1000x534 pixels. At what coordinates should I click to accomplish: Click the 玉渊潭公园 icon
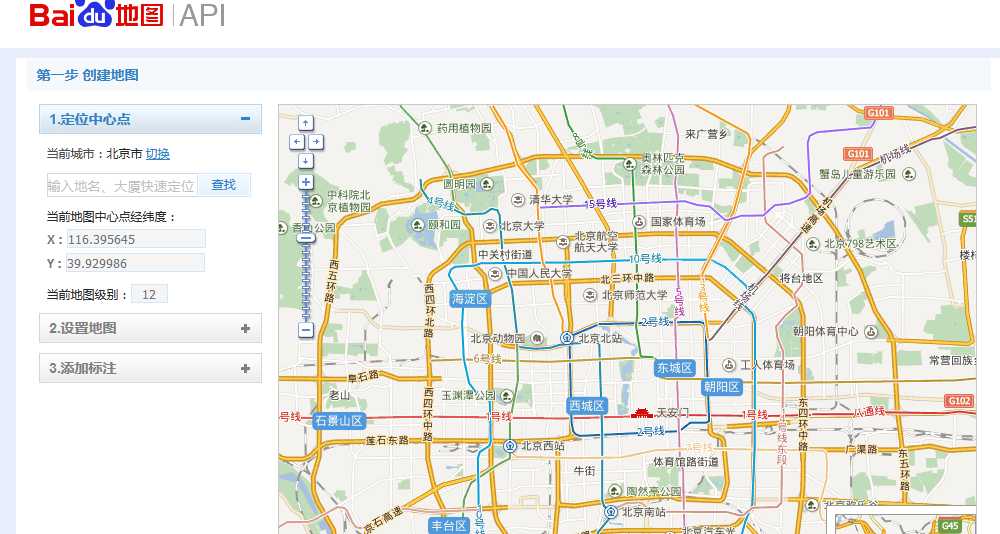click(506, 396)
